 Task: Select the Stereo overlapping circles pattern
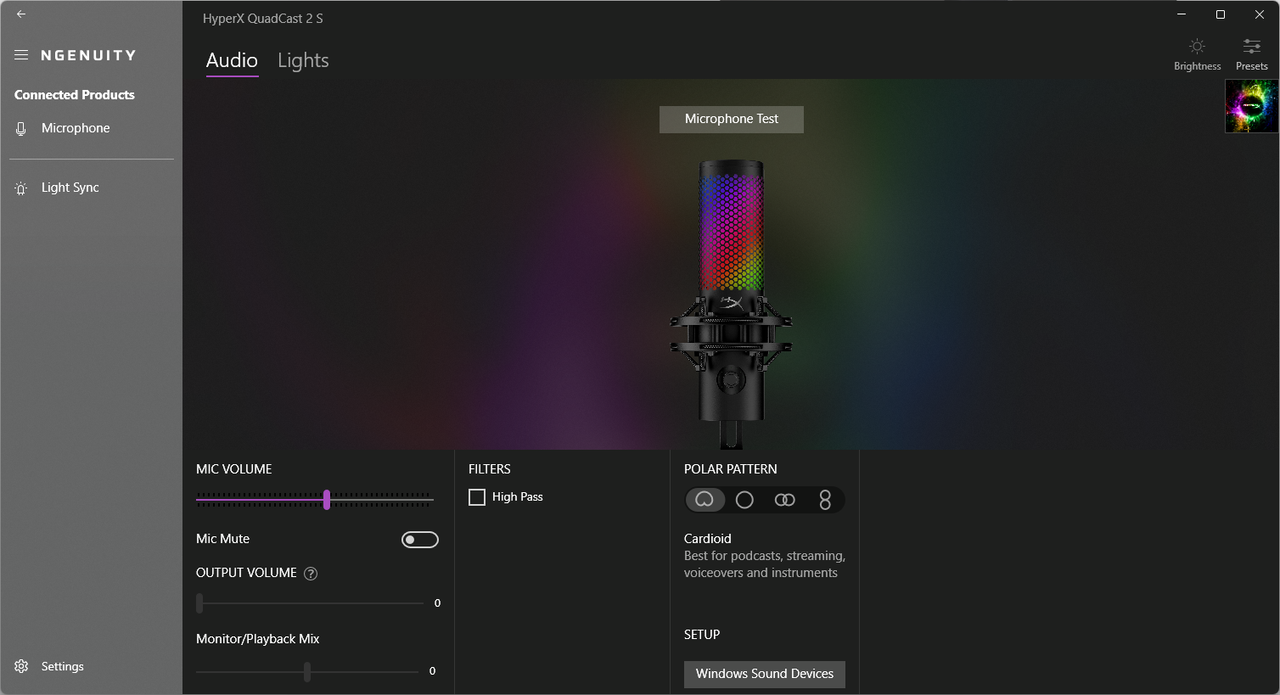point(785,500)
